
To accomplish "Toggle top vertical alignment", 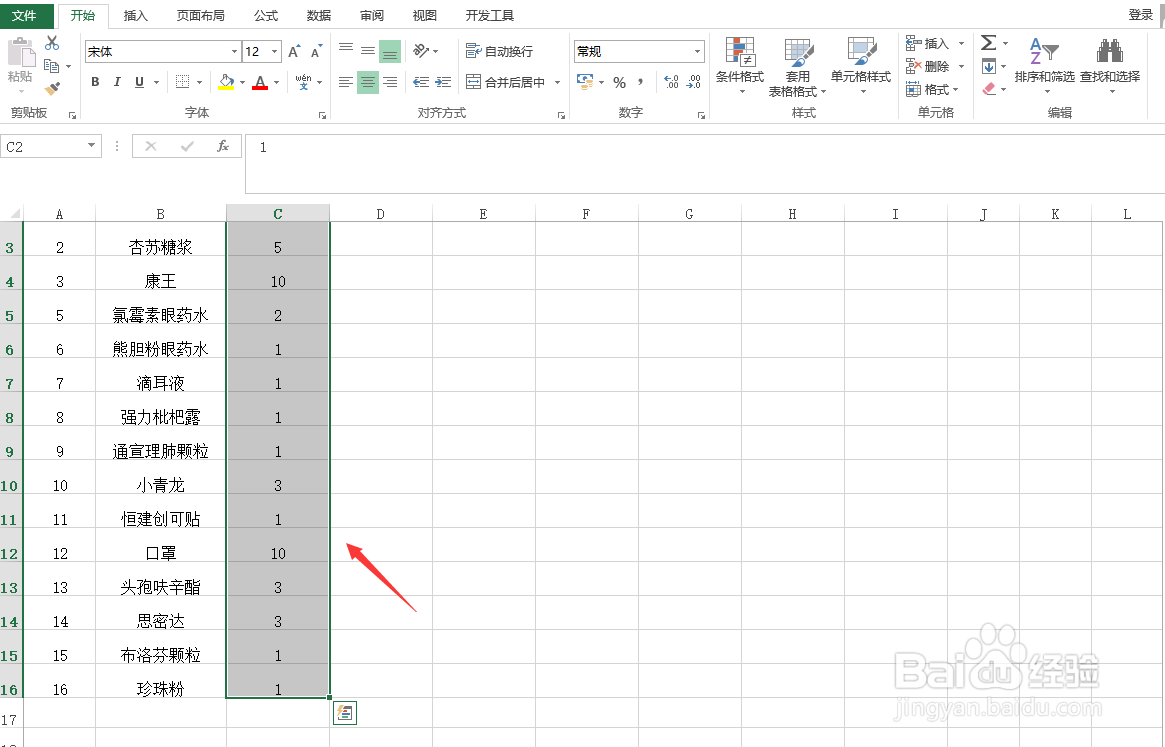I will [345, 51].
